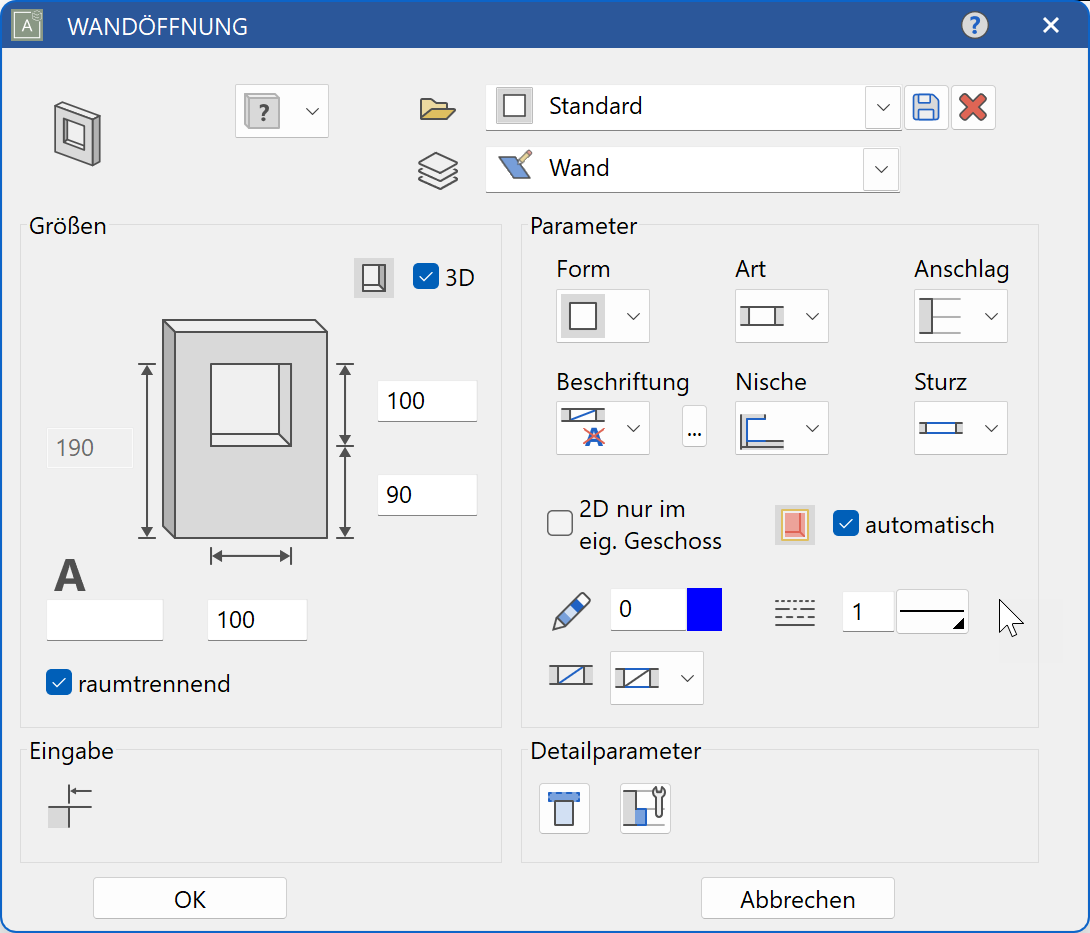Toggle the 2D view icon beside 3D

[x=374, y=278]
